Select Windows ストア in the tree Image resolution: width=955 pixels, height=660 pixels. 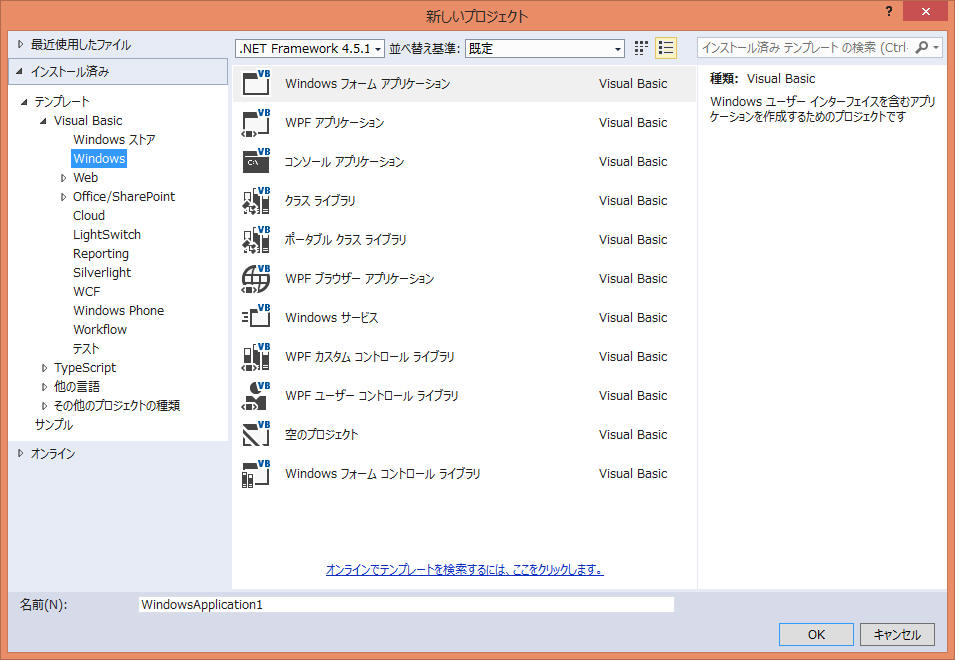point(115,139)
